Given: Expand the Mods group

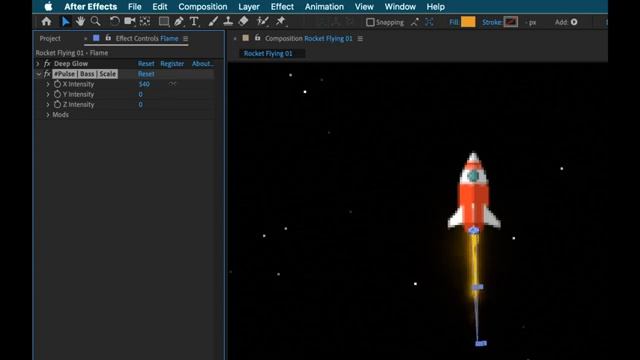Looking at the screenshot, I should tap(48, 115).
